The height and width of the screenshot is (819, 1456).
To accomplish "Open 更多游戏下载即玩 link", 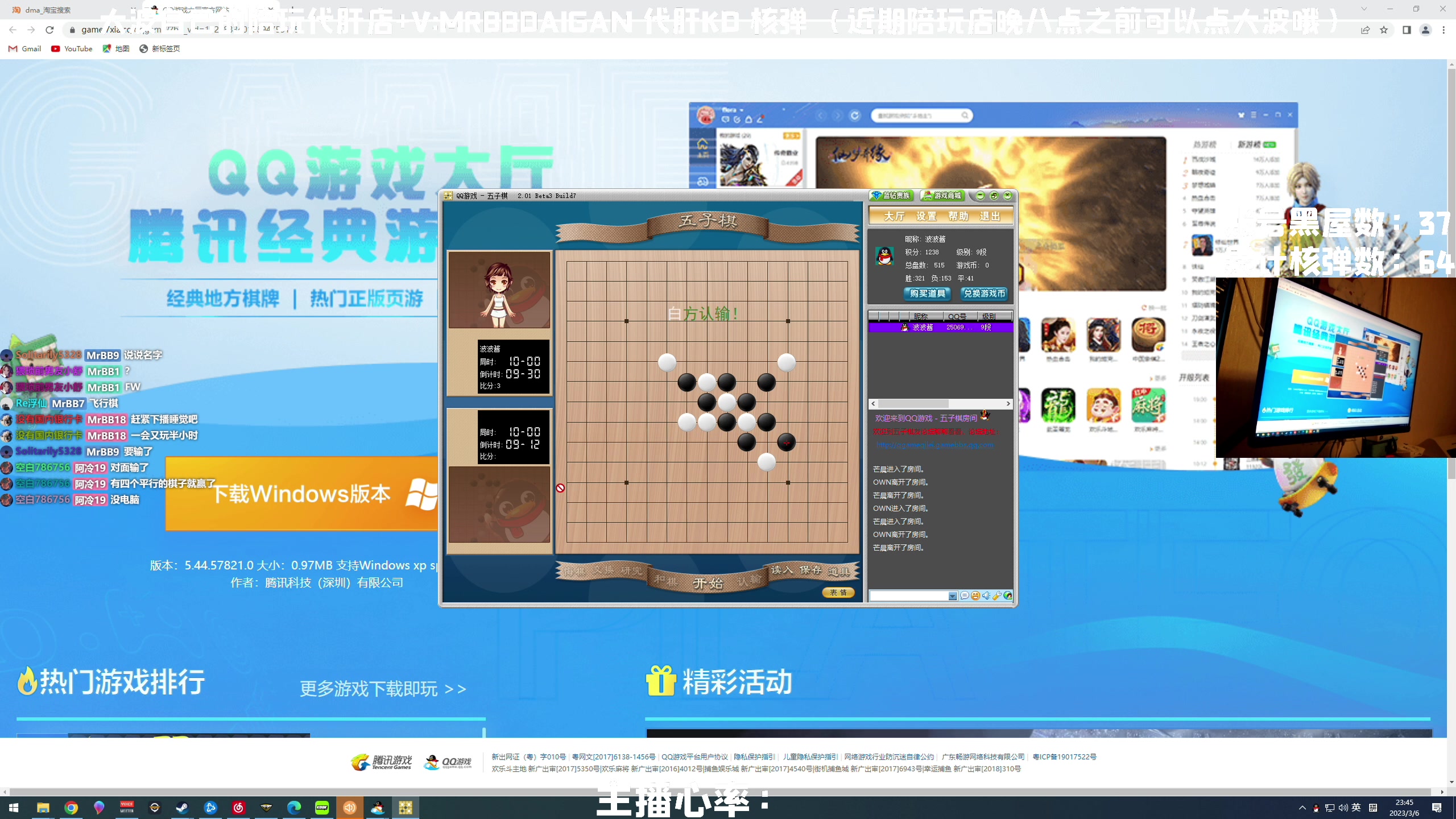I will tap(383, 689).
